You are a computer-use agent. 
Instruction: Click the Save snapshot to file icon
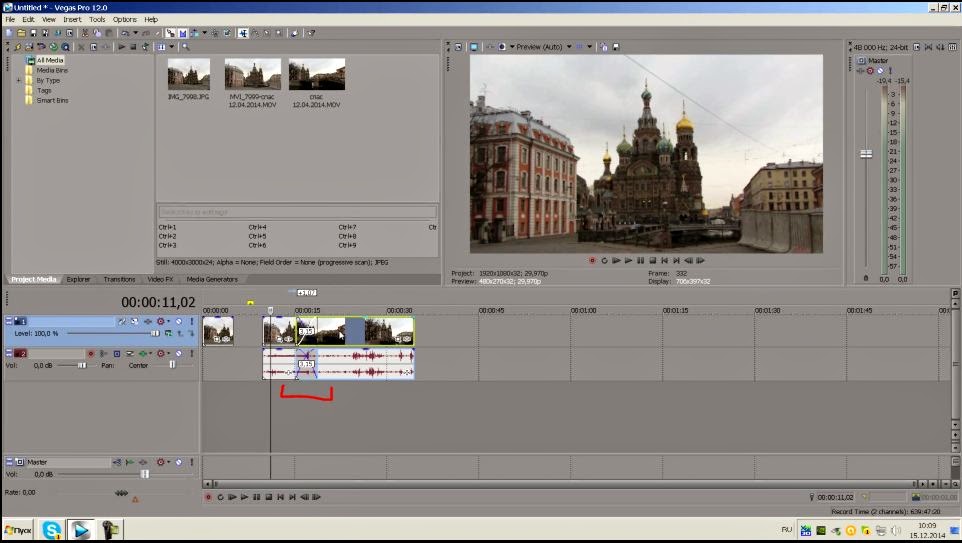(616, 47)
